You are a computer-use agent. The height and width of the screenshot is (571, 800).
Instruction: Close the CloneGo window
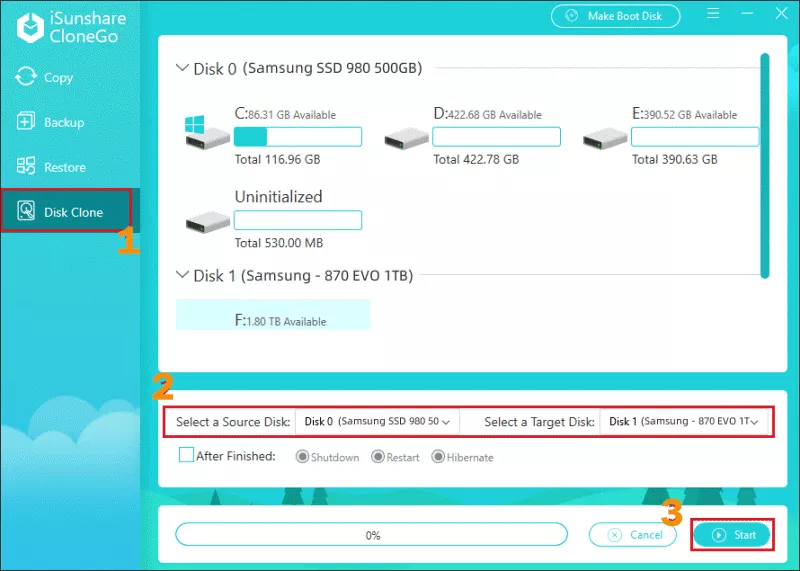(x=781, y=13)
